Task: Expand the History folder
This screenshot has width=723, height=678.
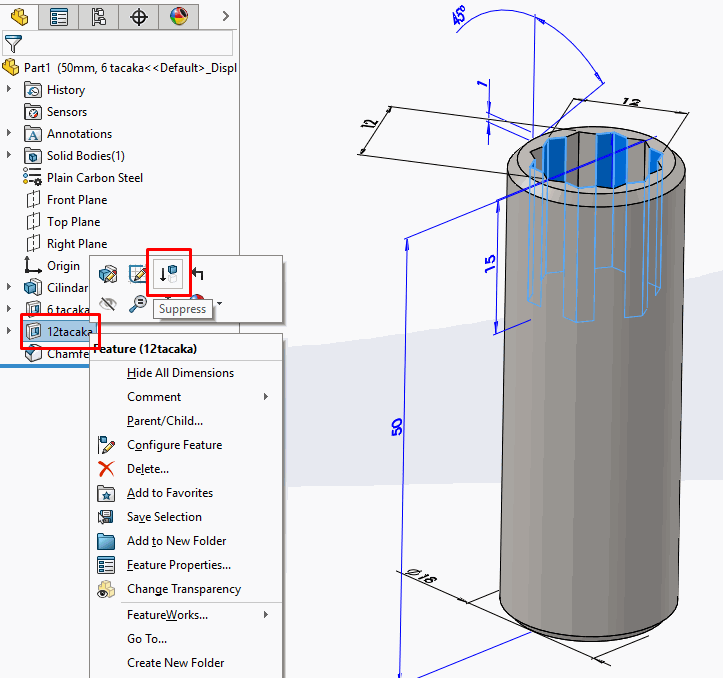Action: [x=9, y=90]
